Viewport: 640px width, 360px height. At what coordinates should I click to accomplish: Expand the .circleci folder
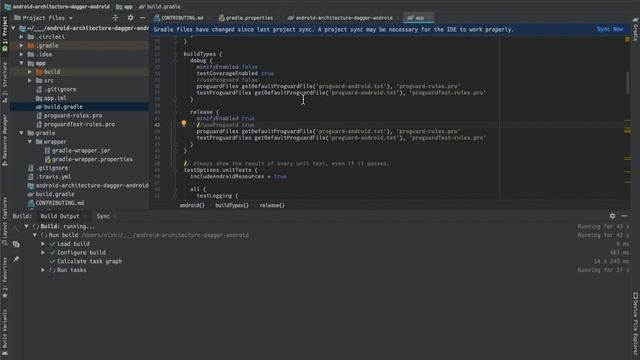pyautogui.click(x=22, y=37)
